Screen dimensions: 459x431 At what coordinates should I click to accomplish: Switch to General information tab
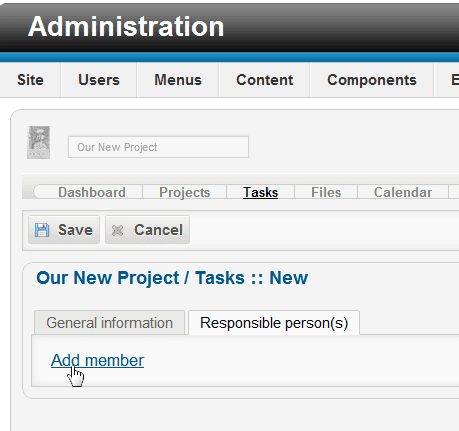109,323
